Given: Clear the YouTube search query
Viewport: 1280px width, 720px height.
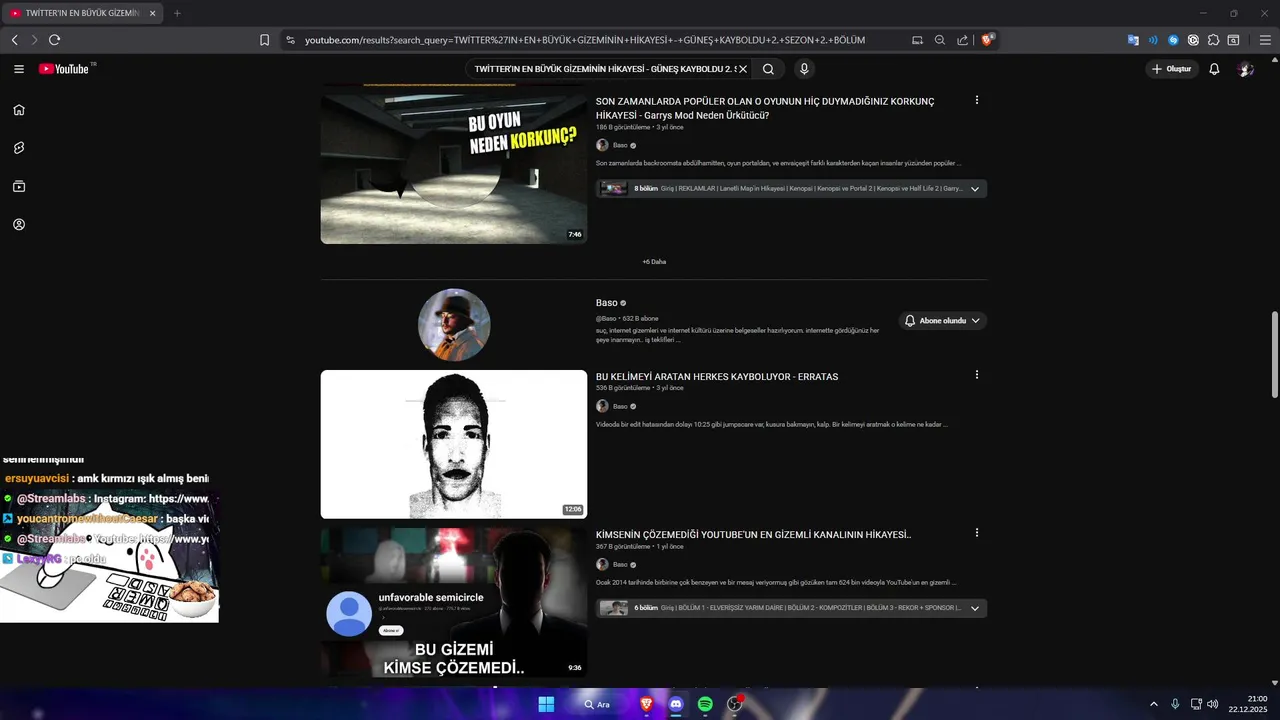Looking at the screenshot, I should 743,69.
